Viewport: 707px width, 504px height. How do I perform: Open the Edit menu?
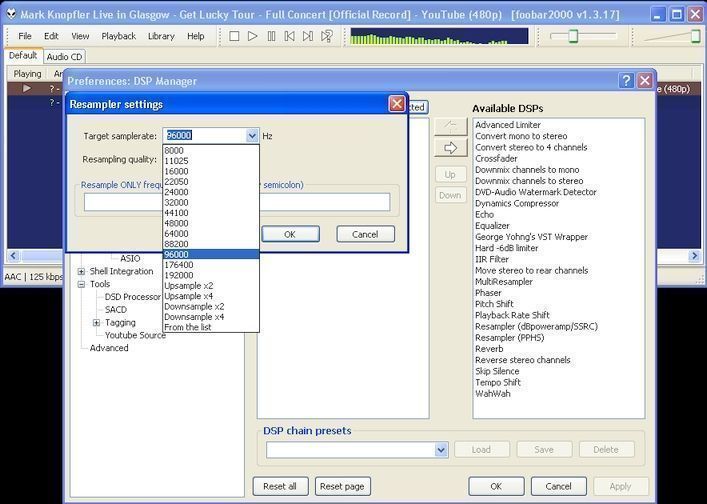pyautogui.click(x=51, y=36)
